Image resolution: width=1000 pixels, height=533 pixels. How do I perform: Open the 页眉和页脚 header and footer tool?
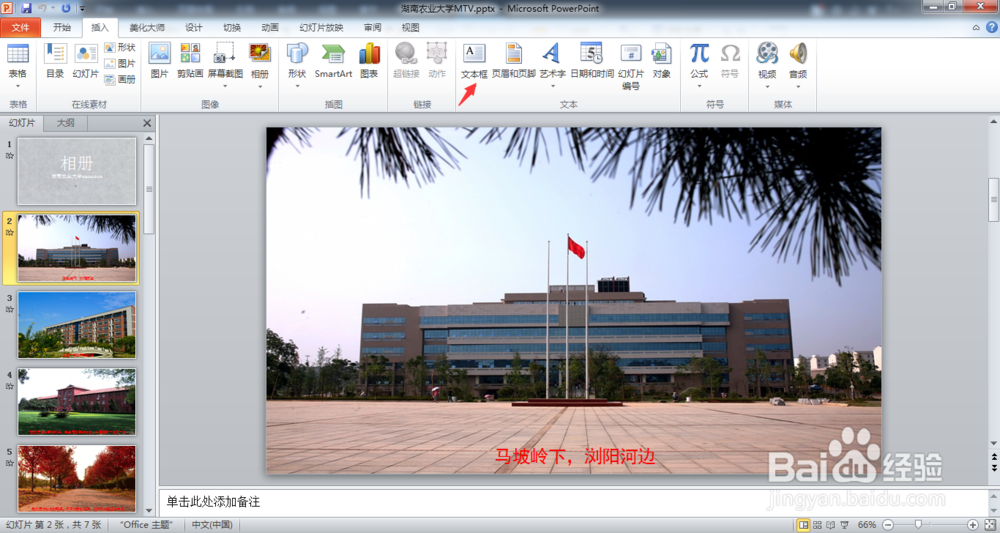(513, 61)
